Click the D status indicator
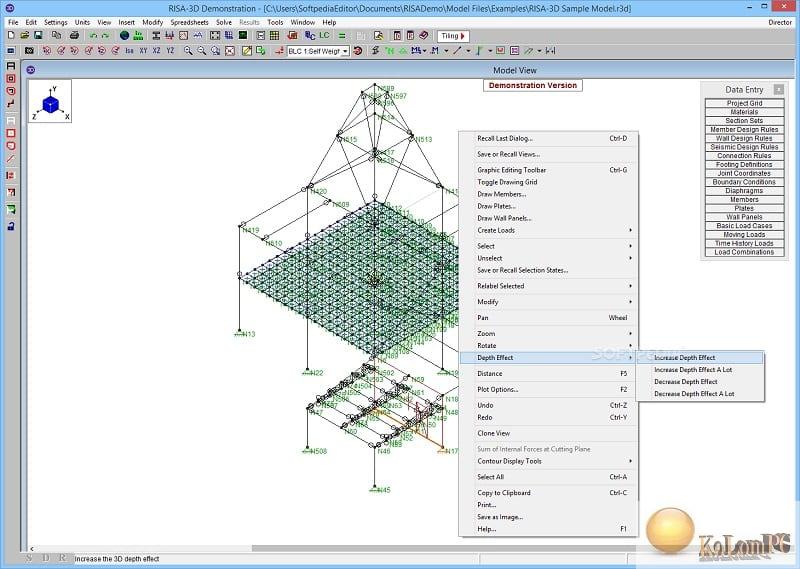This screenshot has width=800, height=569. pos(46,558)
